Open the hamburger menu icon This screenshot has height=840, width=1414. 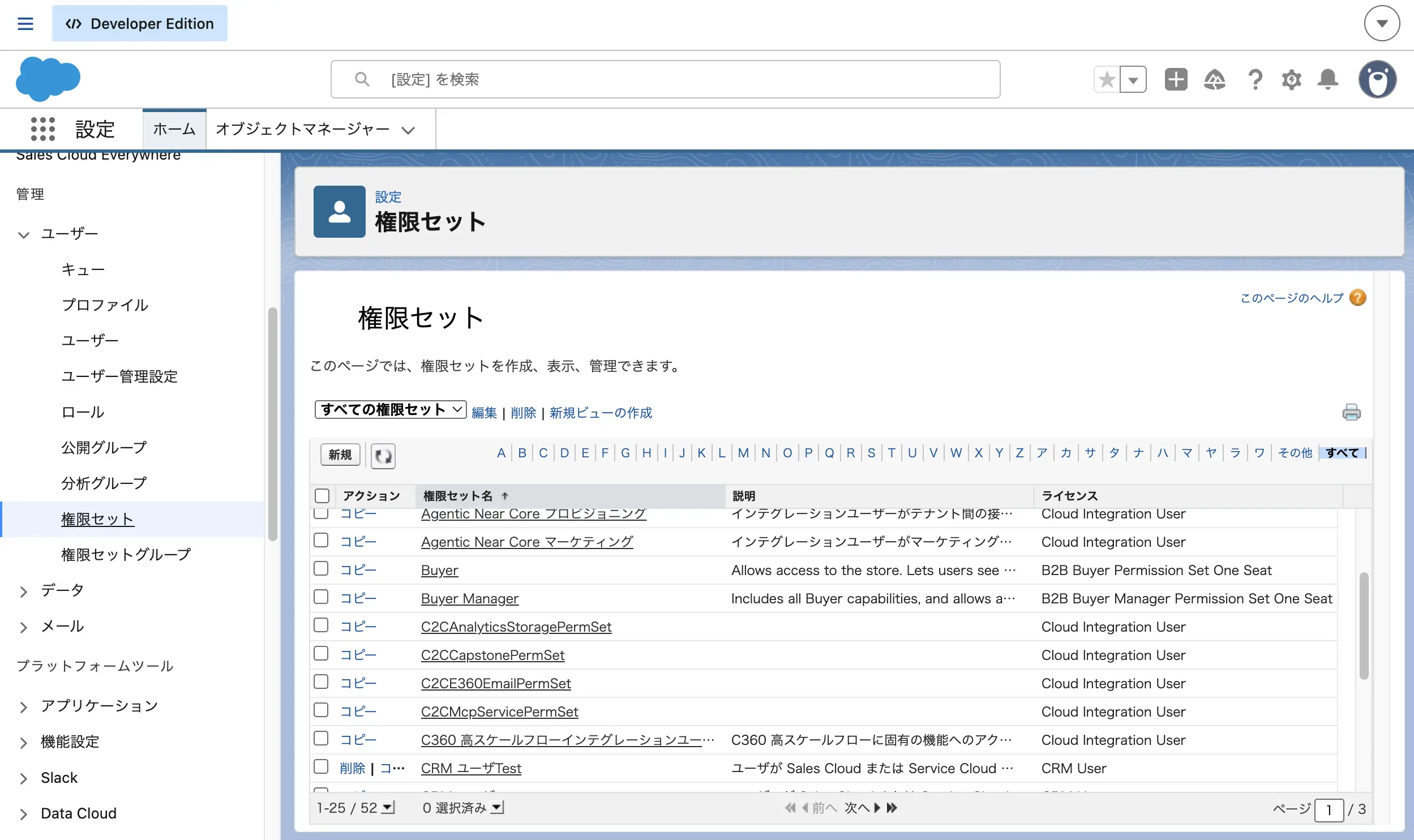point(25,24)
